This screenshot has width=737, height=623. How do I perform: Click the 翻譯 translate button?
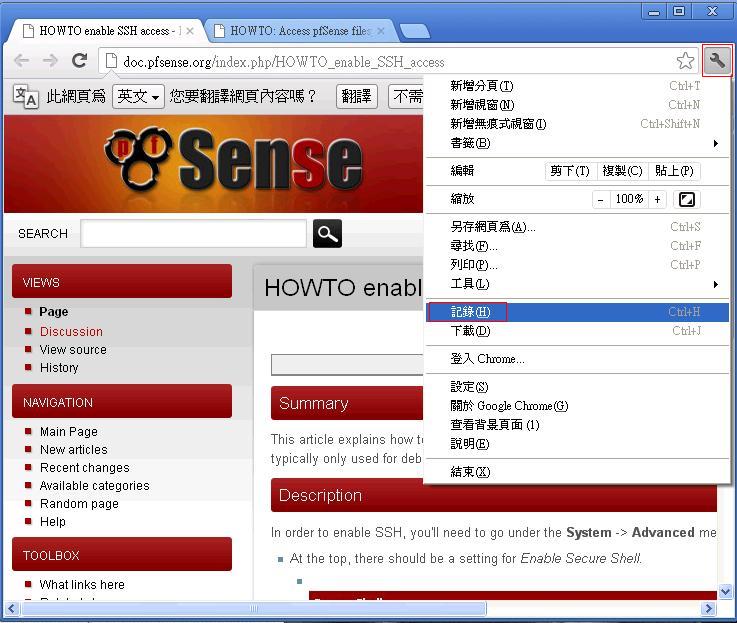357,96
